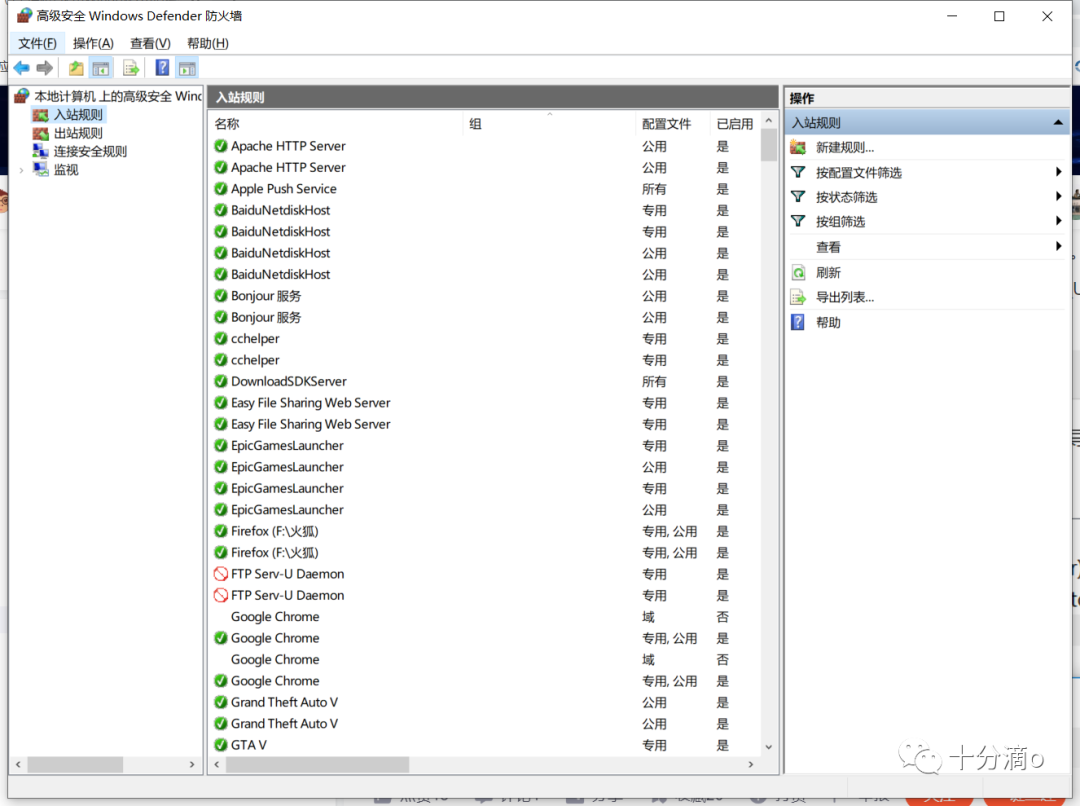Screen dimensions: 1080x806
Task: Click the rules list scroll-down arrow
Action: pos(769,747)
